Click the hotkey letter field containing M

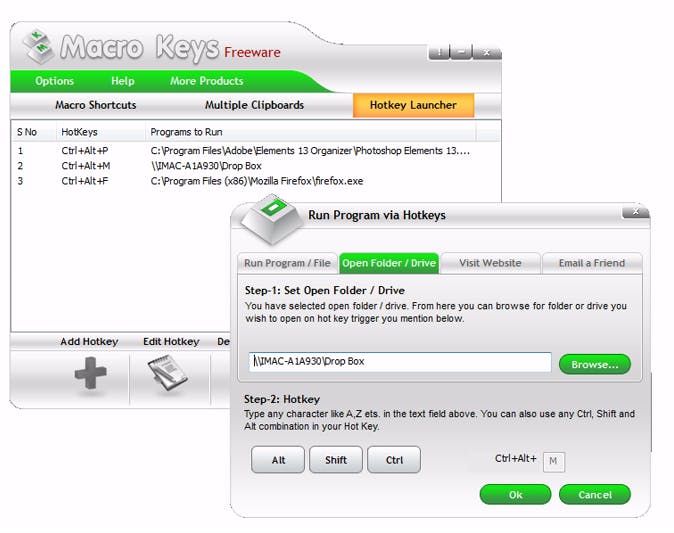point(554,462)
